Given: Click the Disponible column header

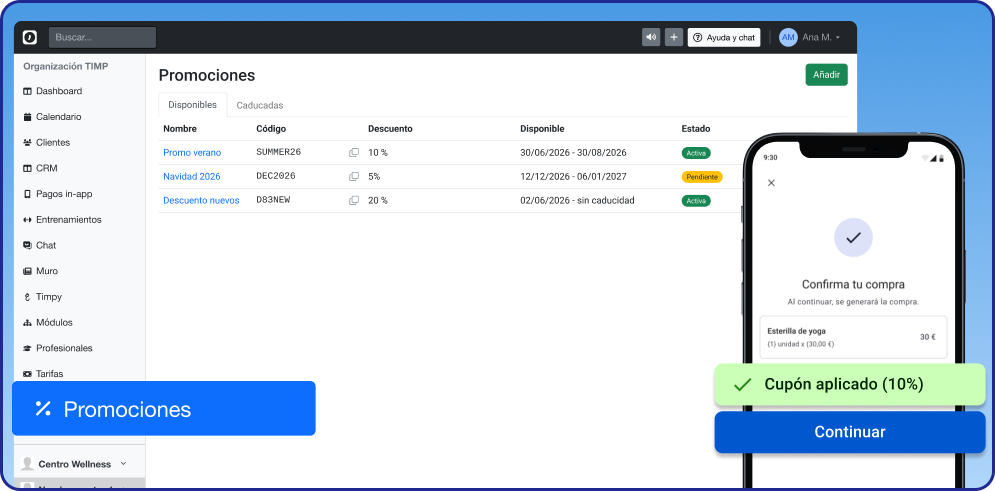Looking at the screenshot, I should pyautogui.click(x=542, y=129).
